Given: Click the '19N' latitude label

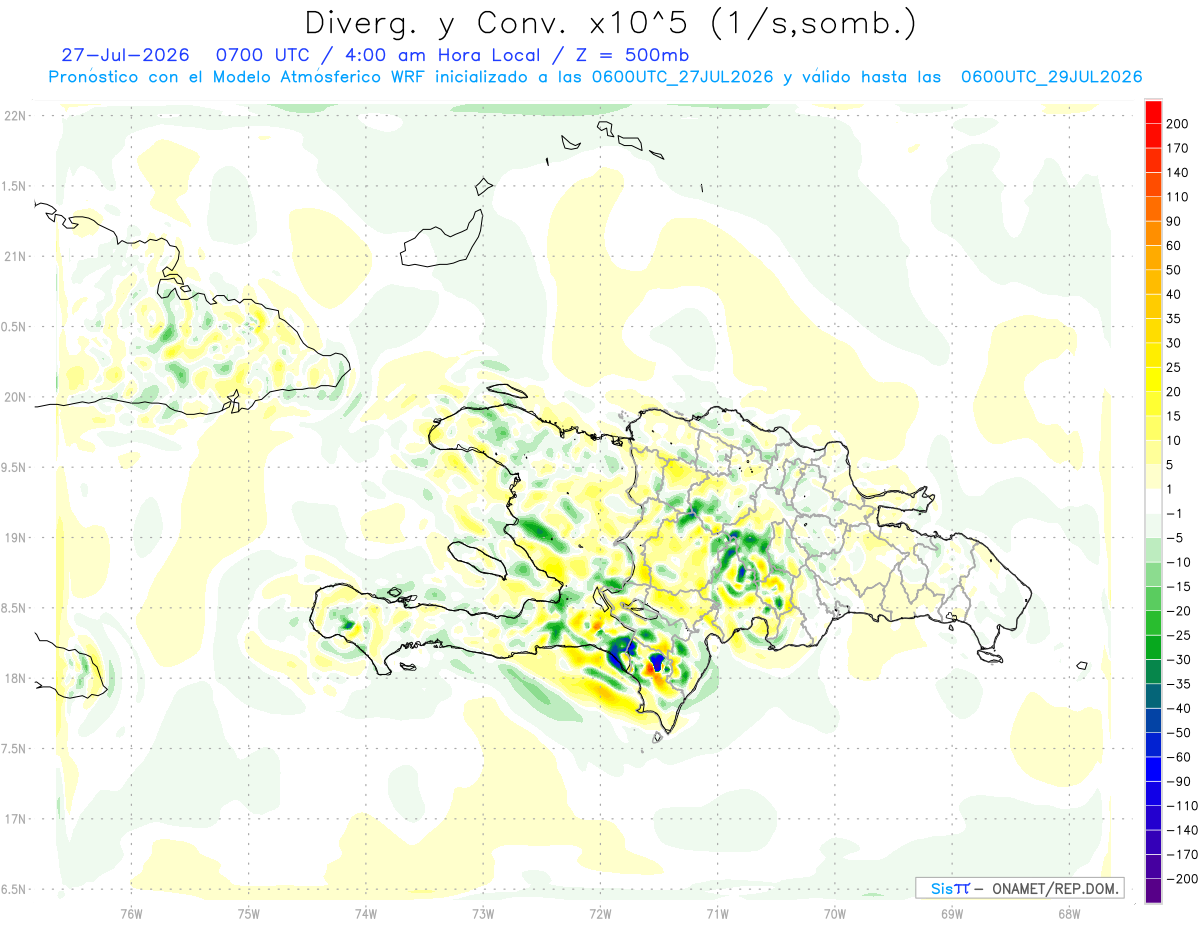Looking at the screenshot, I should coord(15,537).
